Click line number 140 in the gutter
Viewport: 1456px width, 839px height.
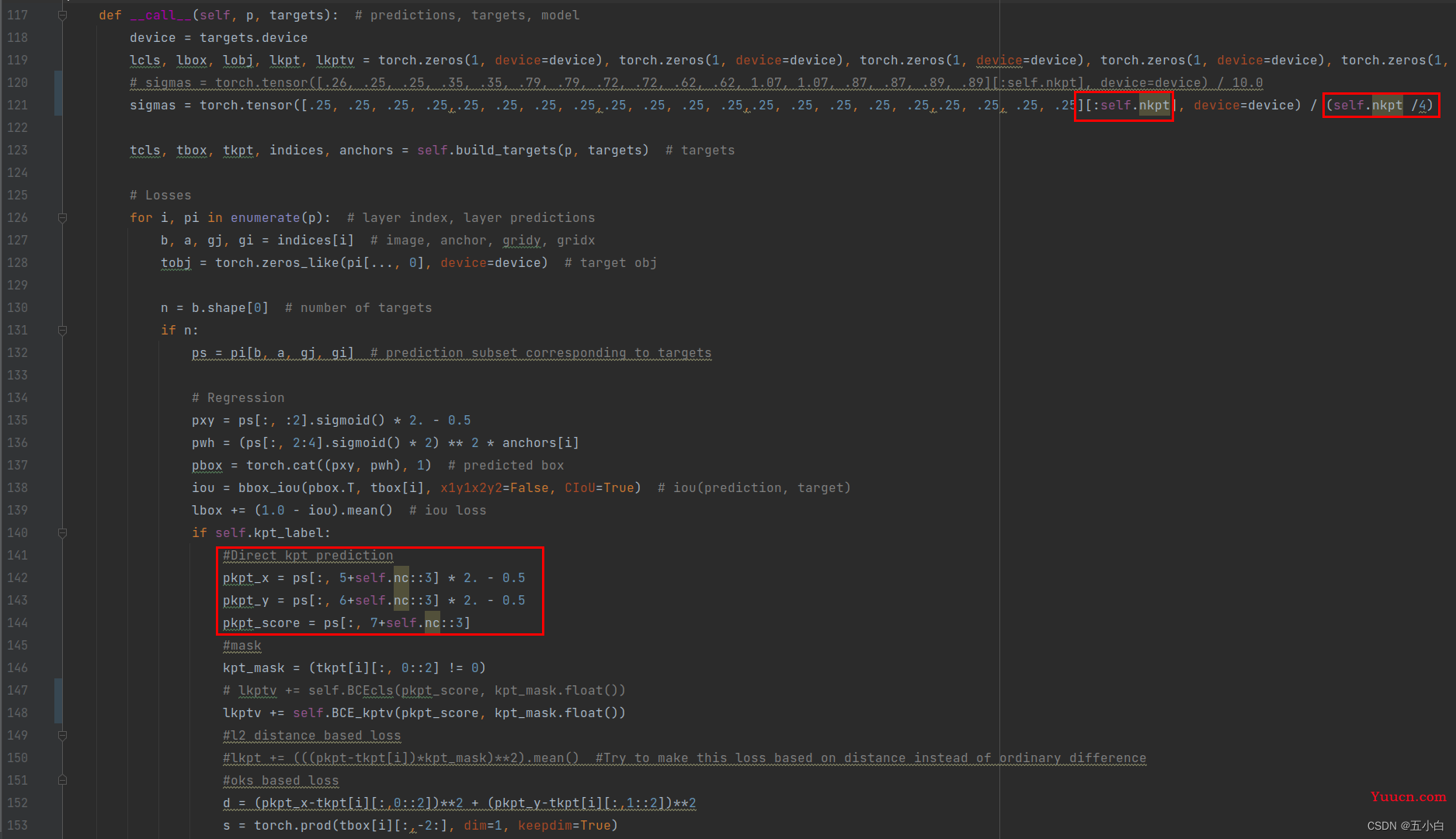[17, 533]
